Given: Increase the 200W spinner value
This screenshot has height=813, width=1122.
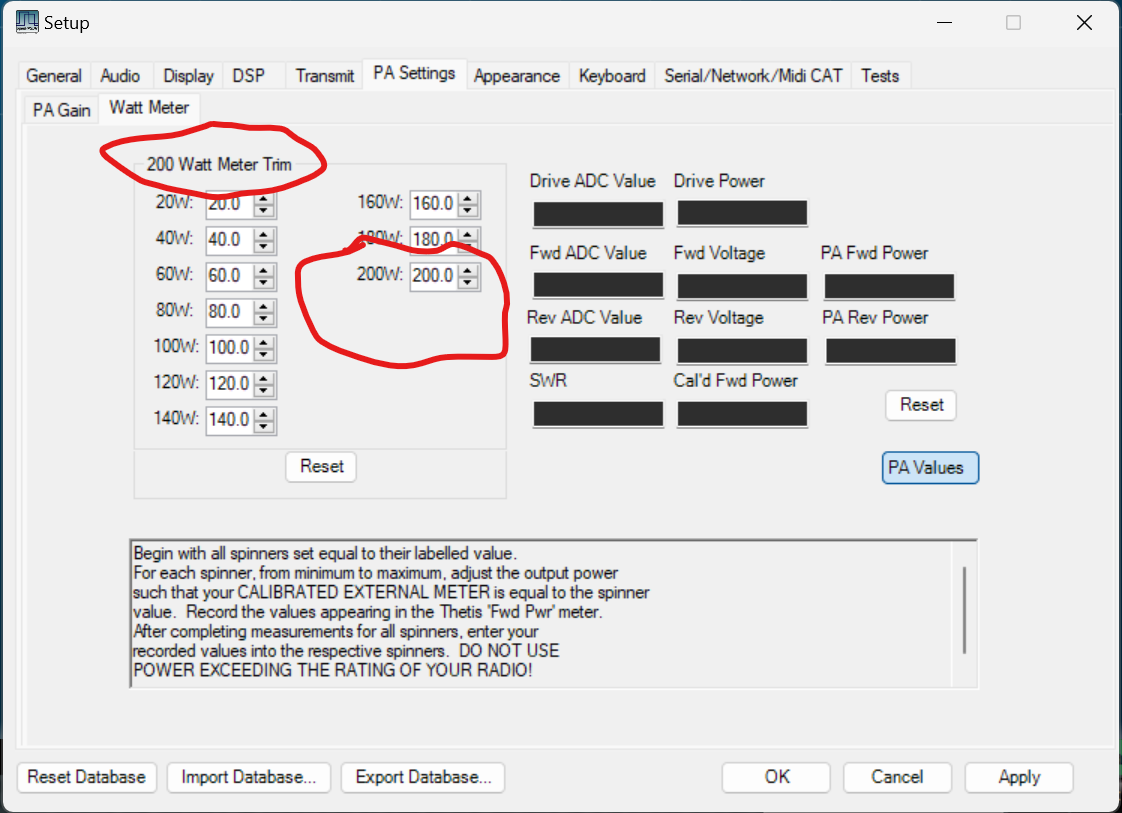Looking at the screenshot, I should pos(467,271).
